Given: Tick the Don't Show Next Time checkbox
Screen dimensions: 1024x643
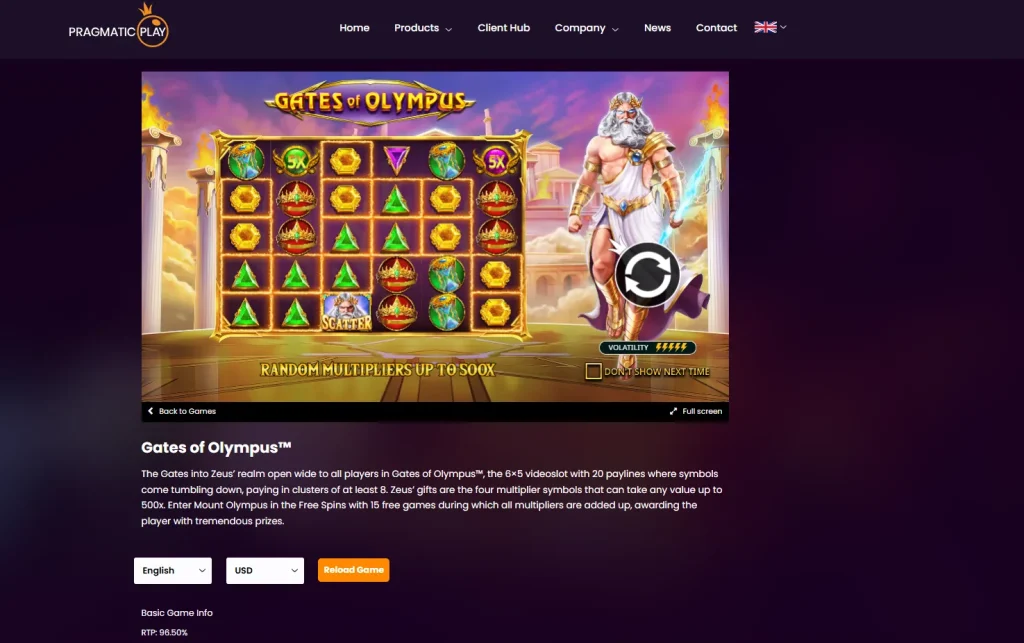Looking at the screenshot, I should coord(593,371).
